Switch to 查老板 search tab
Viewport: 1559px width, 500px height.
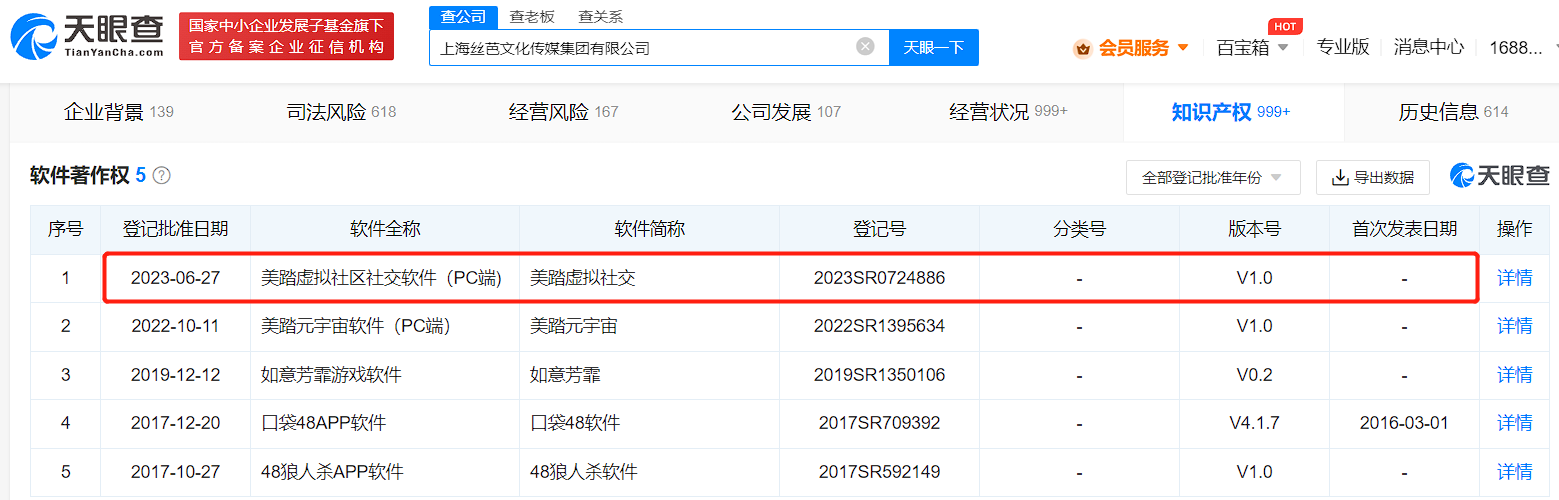click(532, 17)
